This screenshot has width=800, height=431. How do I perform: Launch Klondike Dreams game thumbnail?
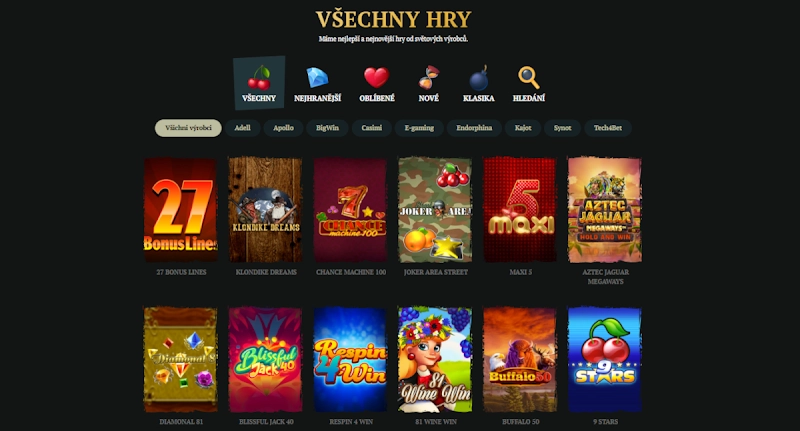265,210
